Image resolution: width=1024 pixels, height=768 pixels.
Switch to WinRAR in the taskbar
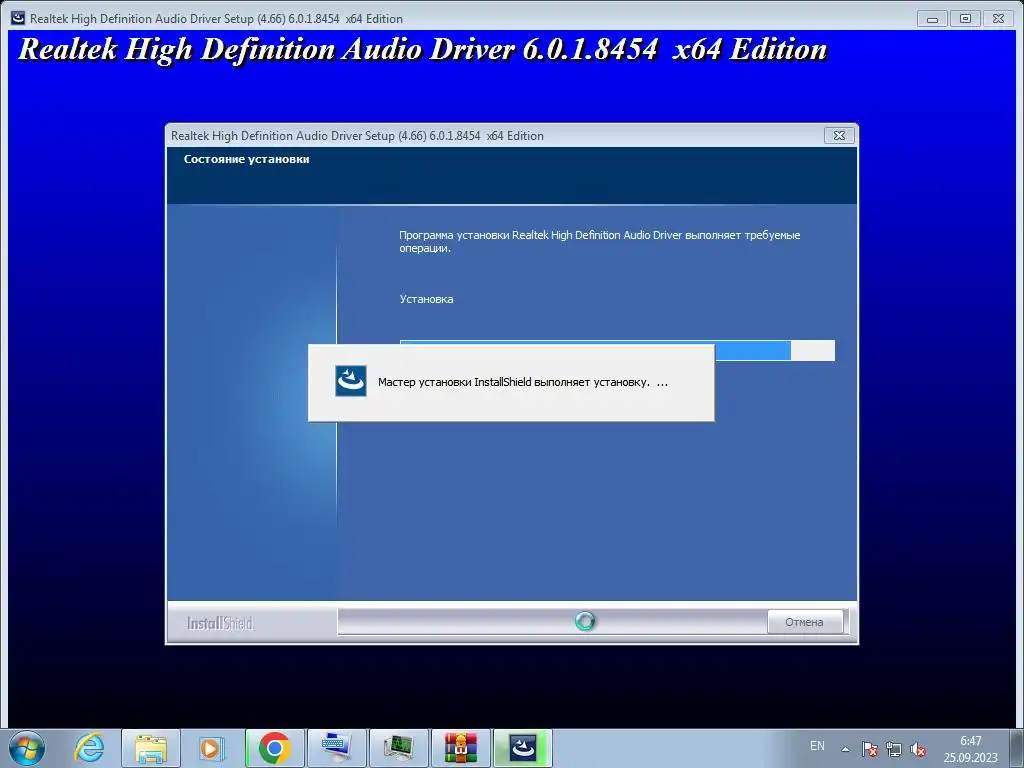tap(461, 748)
